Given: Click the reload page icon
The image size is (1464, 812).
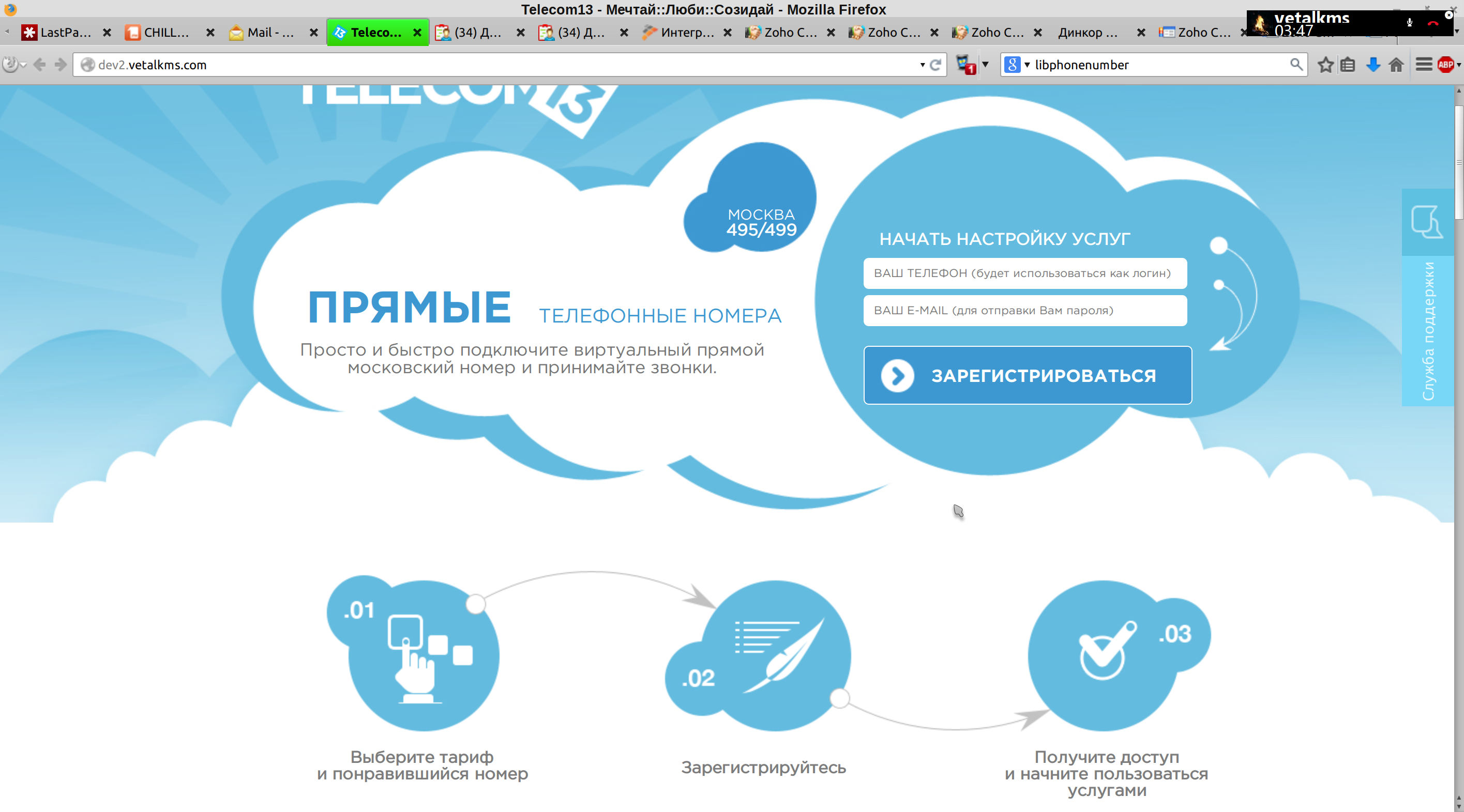Looking at the screenshot, I should pyautogui.click(x=935, y=65).
